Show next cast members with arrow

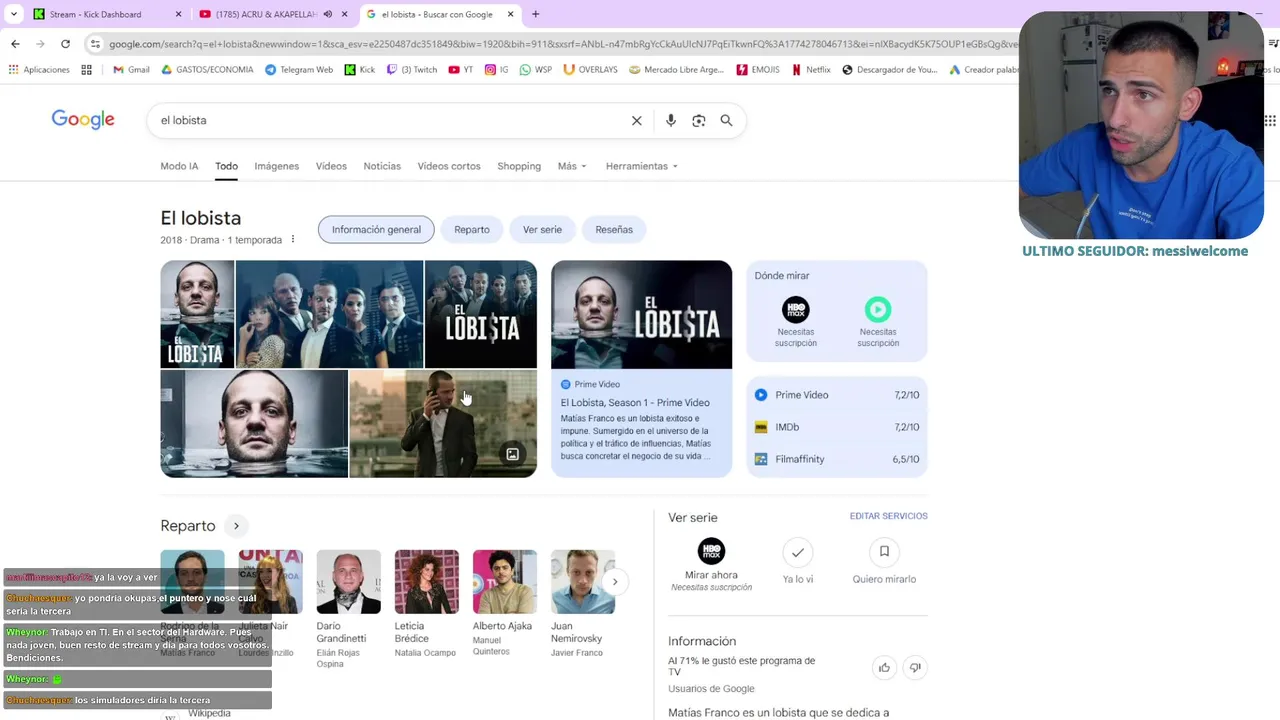[615, 582]
